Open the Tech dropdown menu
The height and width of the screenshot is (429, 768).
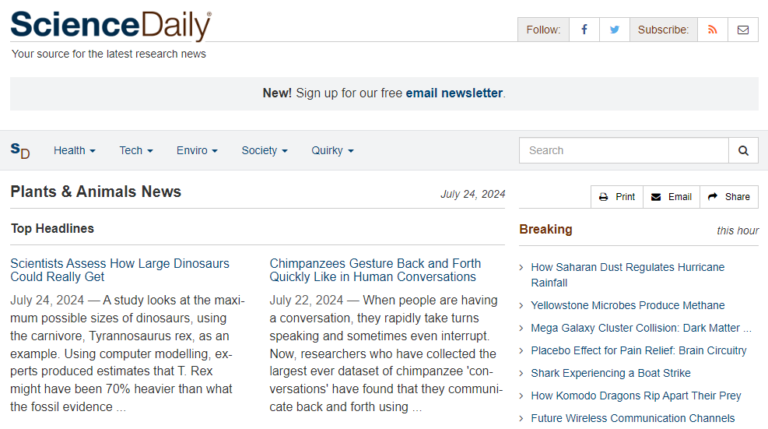coord(136,151)
